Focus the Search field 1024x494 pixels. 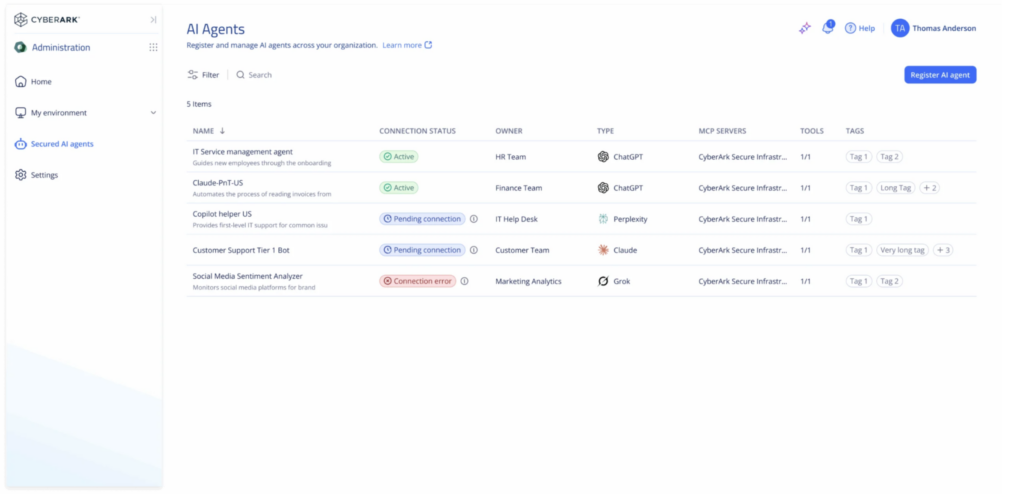pos(254,74)
